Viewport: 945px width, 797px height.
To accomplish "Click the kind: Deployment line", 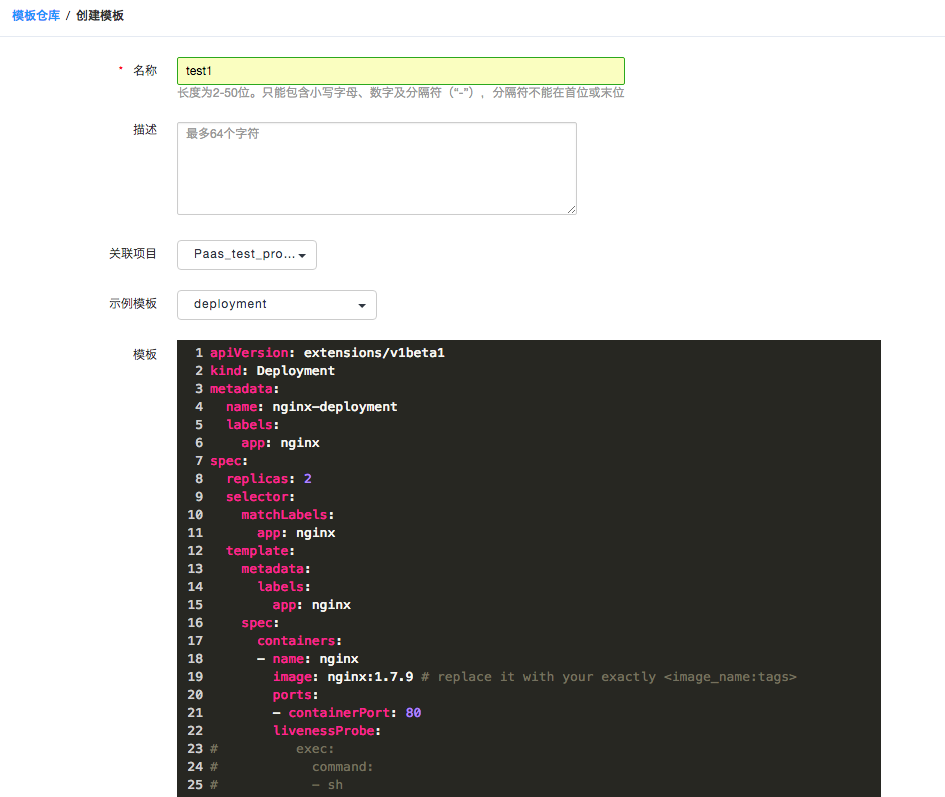I will tap(273, 370).
